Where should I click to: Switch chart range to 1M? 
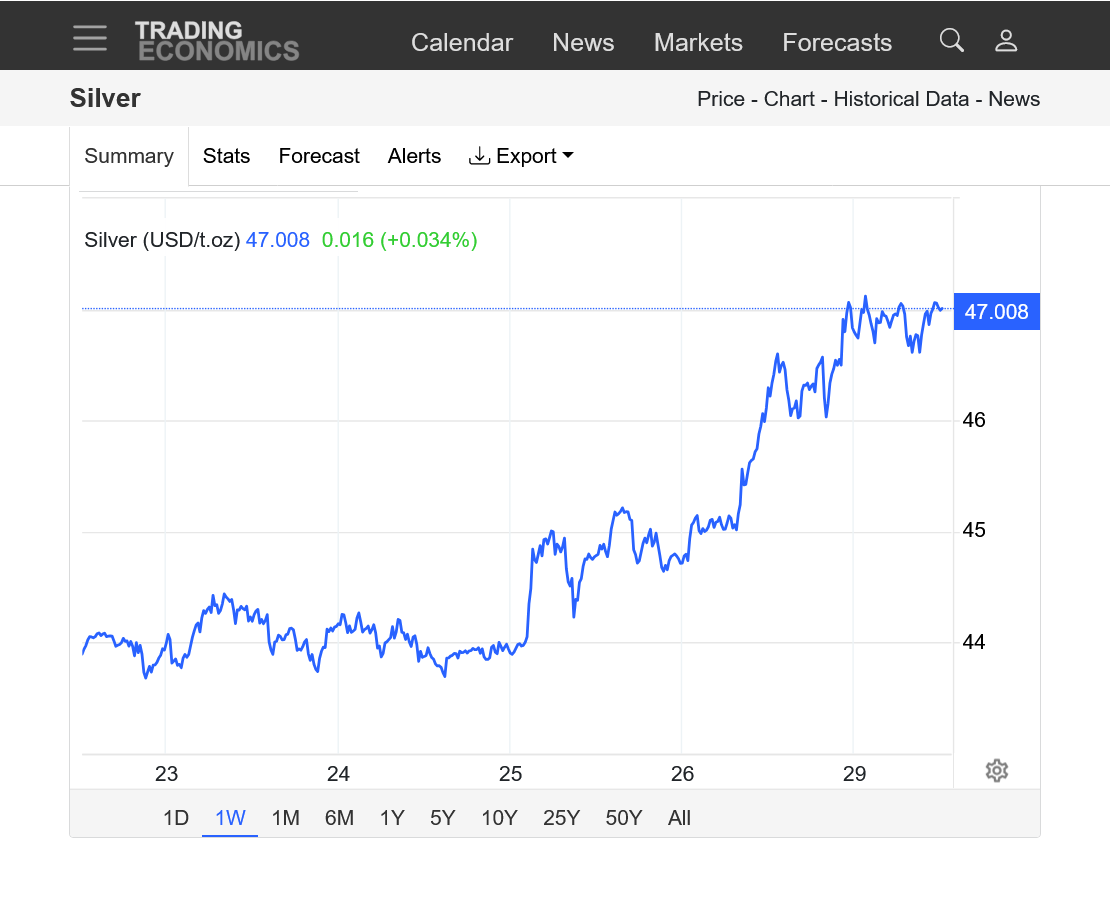point(286,818)
